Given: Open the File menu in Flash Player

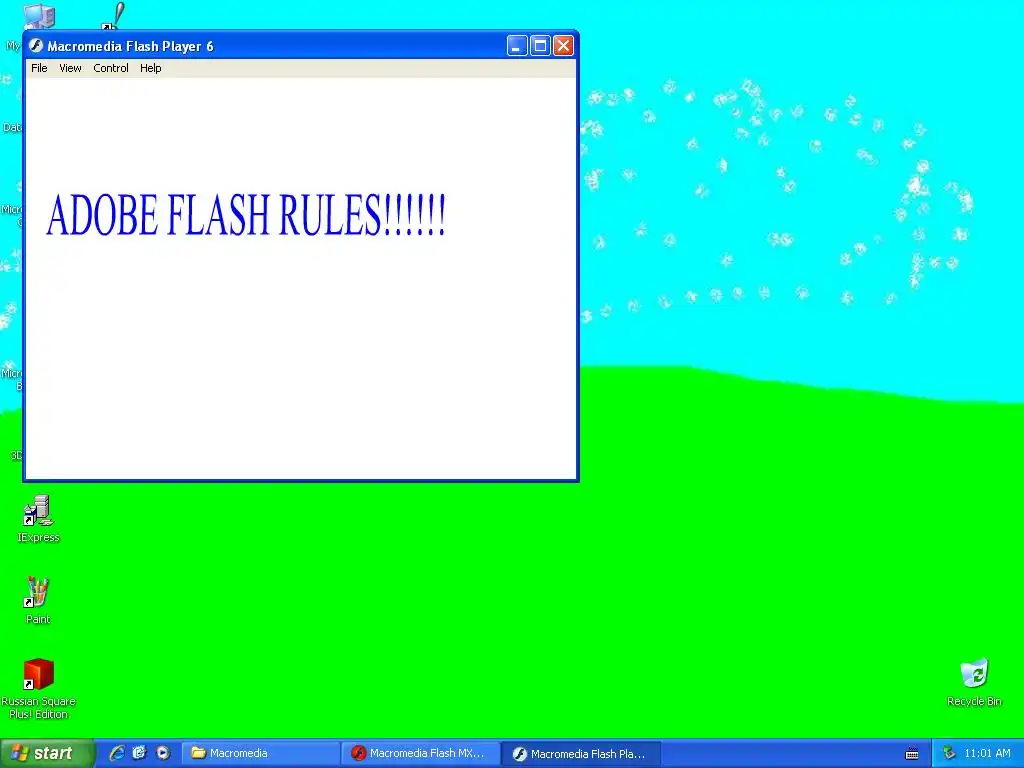Looking at the screenshot, I should tap(39, 68).
